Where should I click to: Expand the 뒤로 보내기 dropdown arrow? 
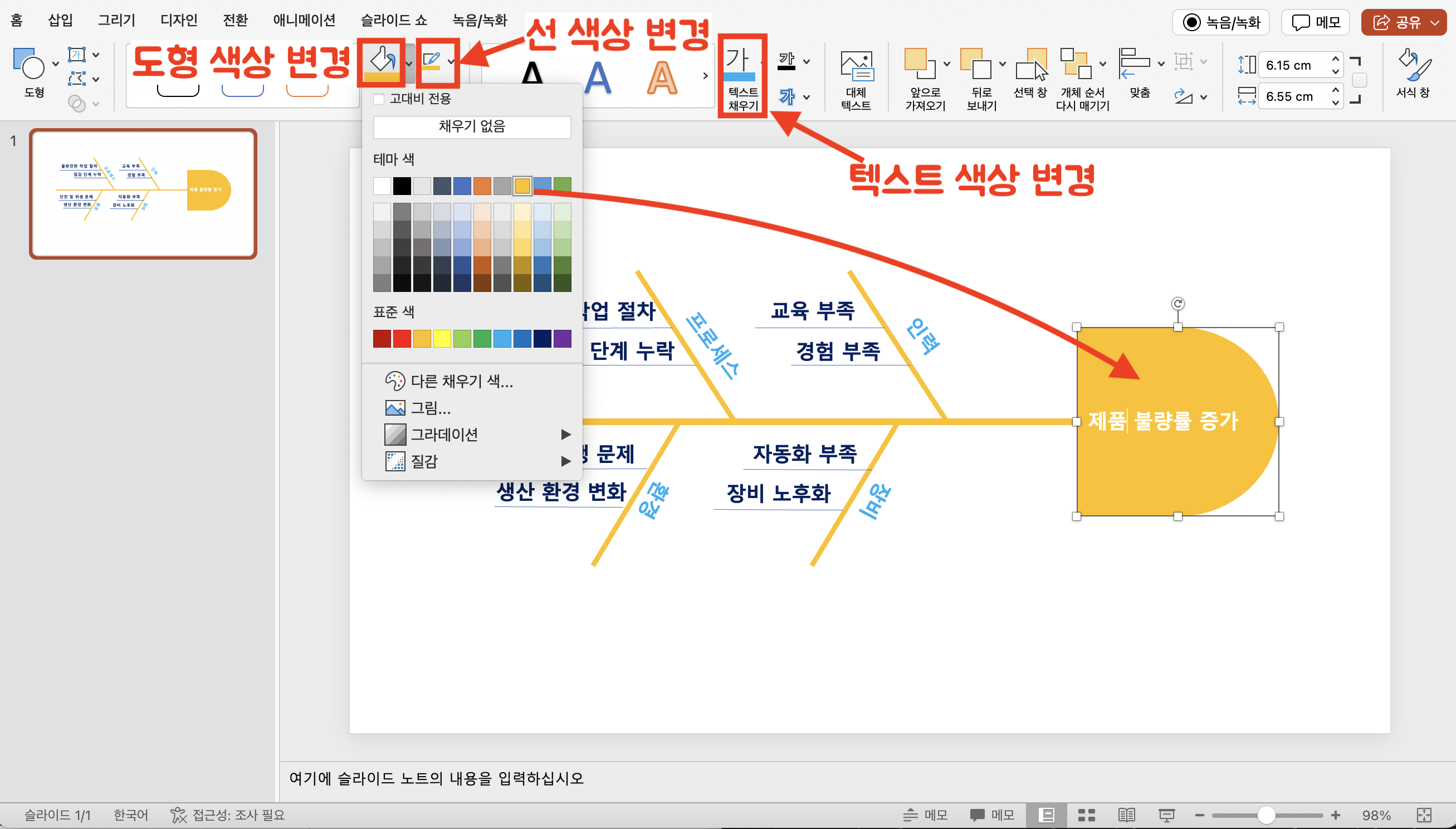click(1003, 64)
